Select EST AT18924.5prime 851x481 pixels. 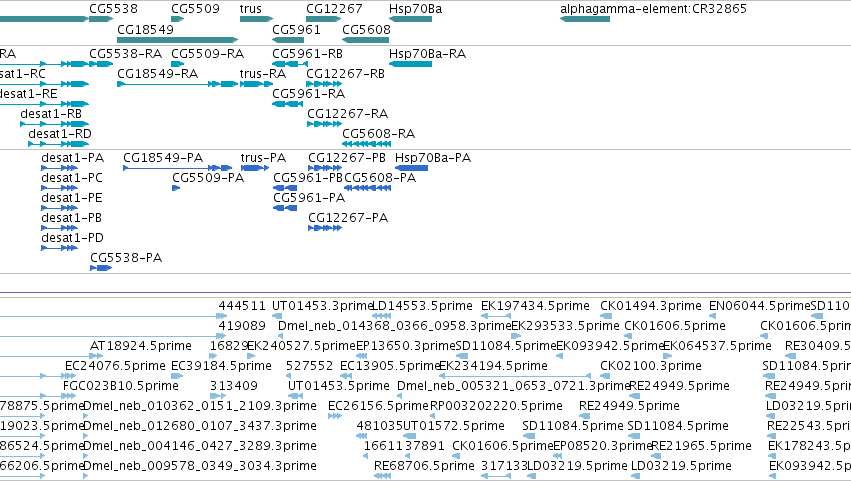pos(141,346)
